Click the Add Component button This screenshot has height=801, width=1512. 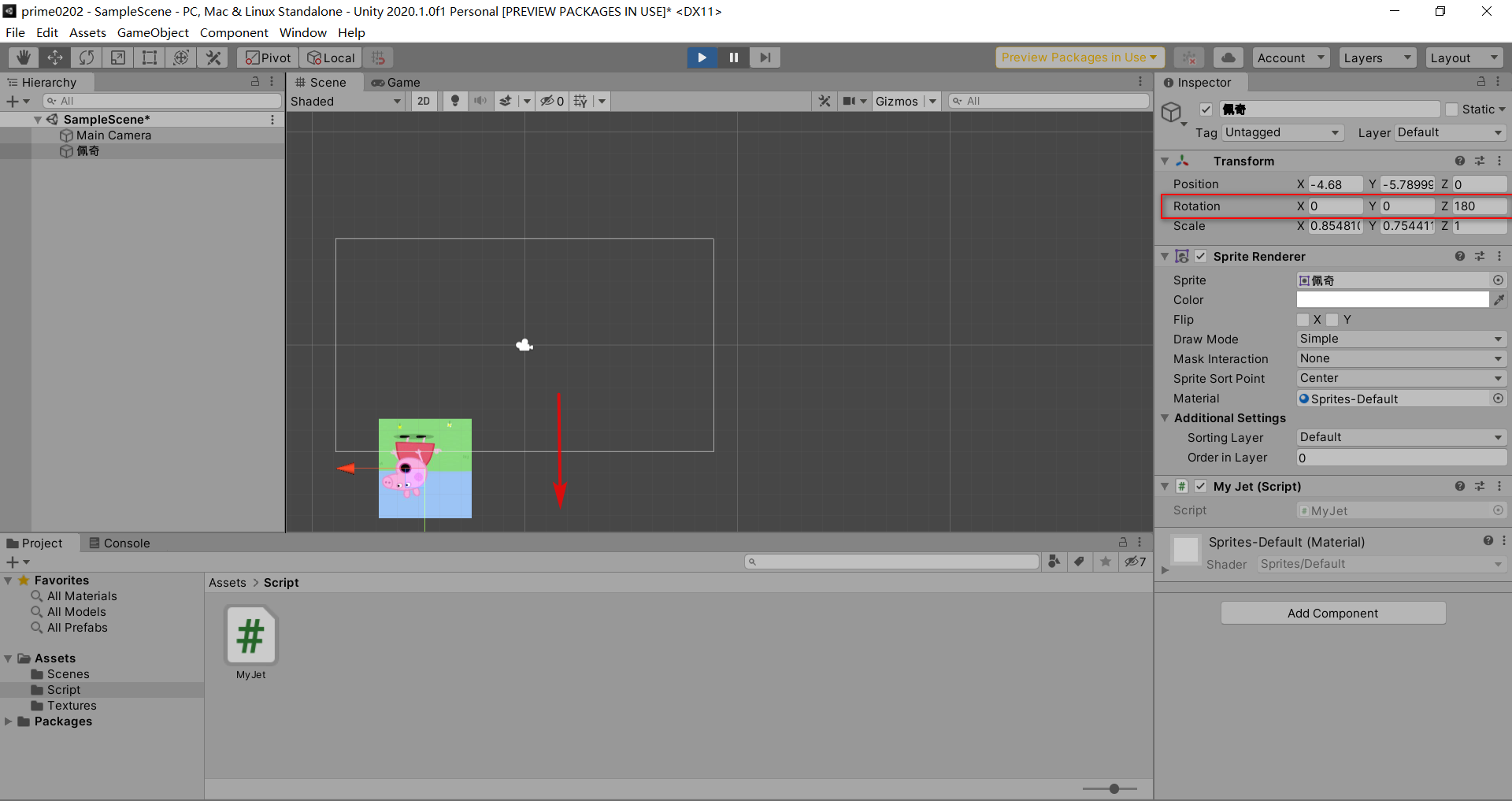(x=1333, y=613)
